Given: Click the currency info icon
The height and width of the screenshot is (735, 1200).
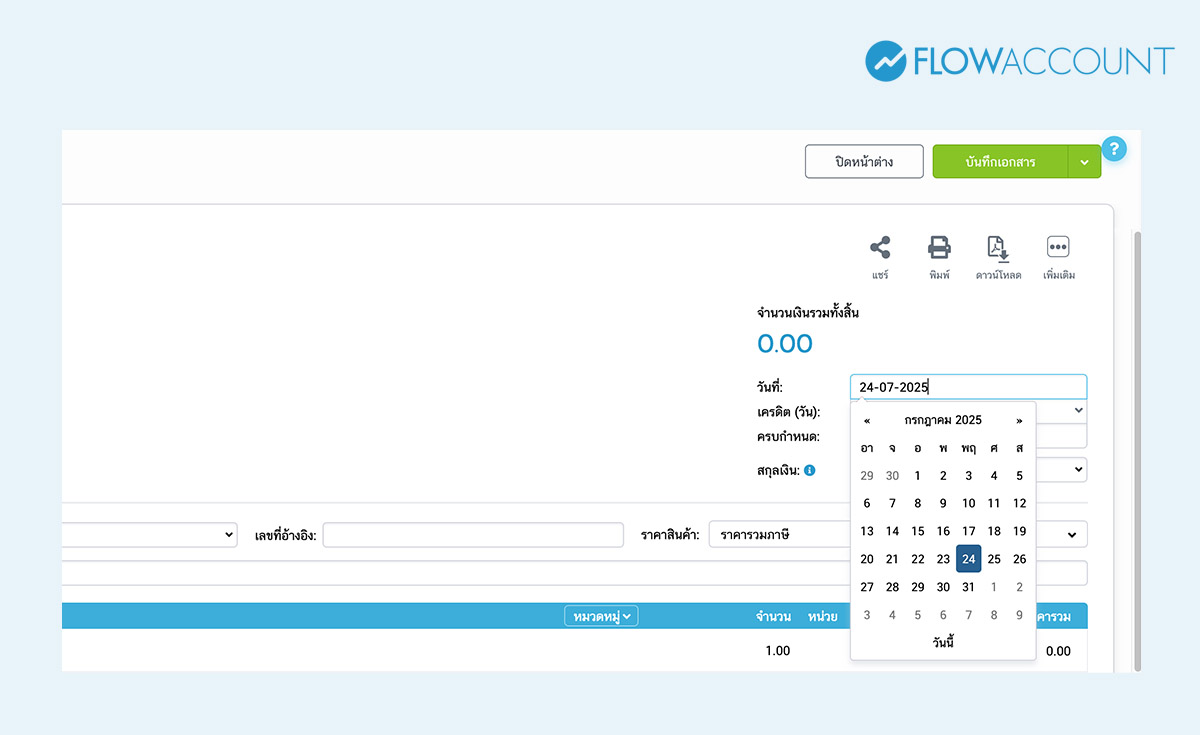Looking at the screenshot, I should click(810, 469).
